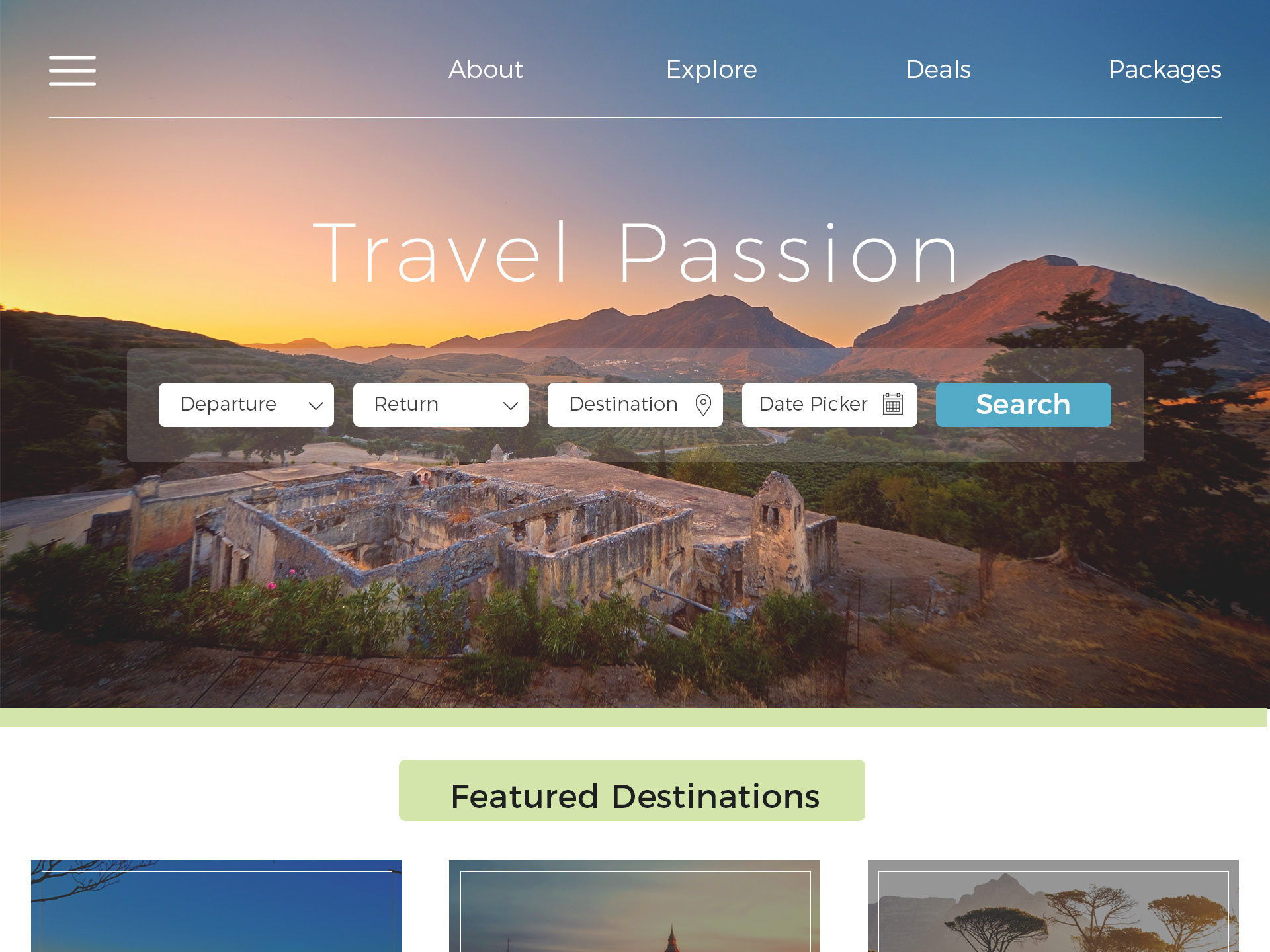Go to the About menu item

click(486, 69)
